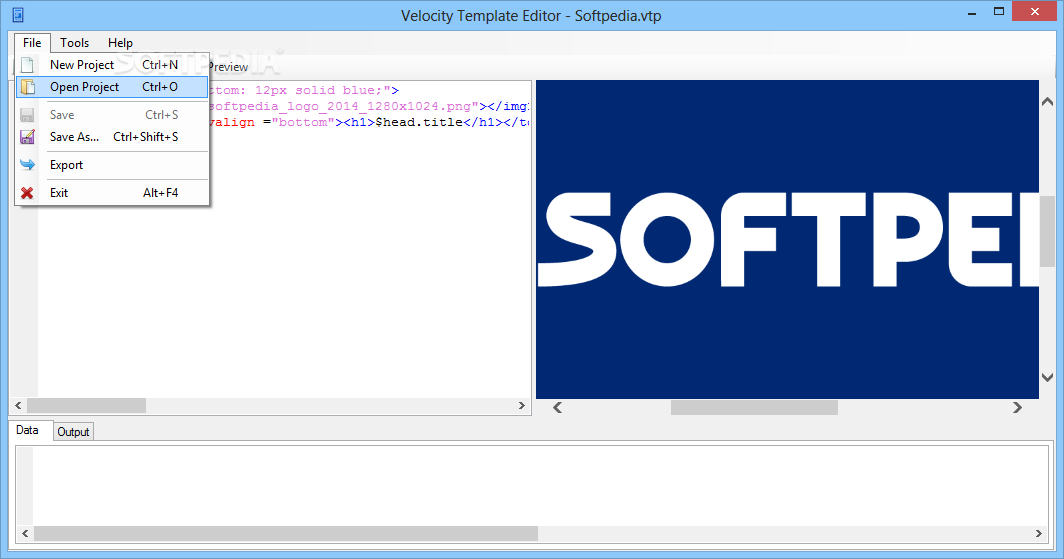Choose New Project from File menu
Screen dimensions: 1064x559
pyautogui.click(x=112, y=65)
